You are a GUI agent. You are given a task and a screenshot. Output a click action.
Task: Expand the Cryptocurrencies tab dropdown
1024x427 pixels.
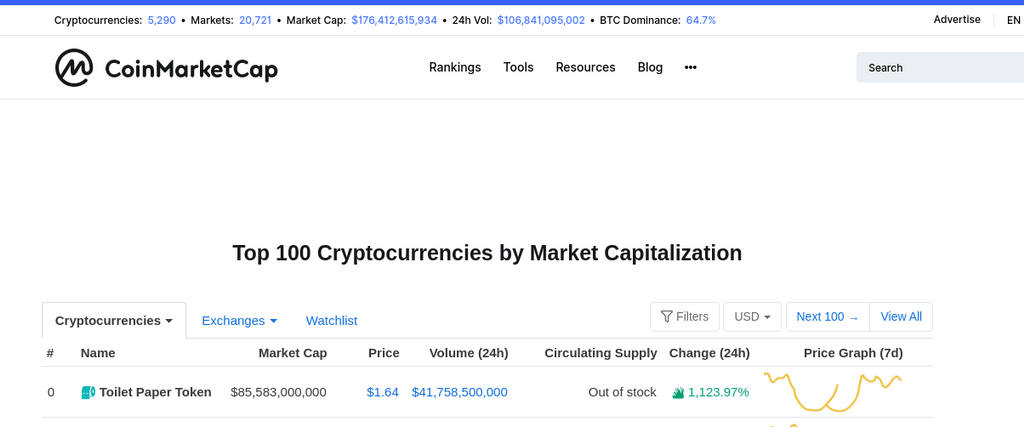(x=169, y=321)
